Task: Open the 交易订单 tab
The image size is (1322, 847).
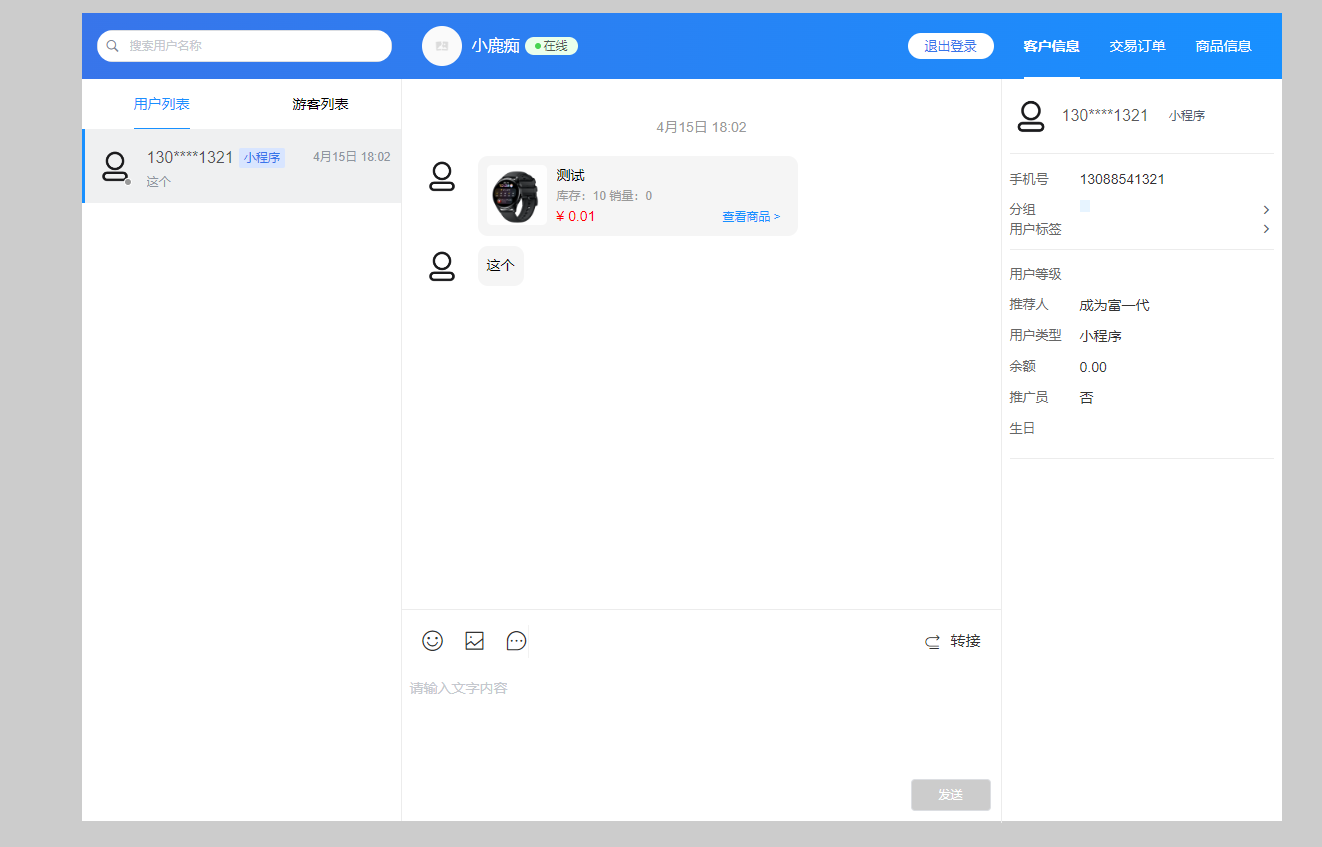Action: (x=1137, y=46)
